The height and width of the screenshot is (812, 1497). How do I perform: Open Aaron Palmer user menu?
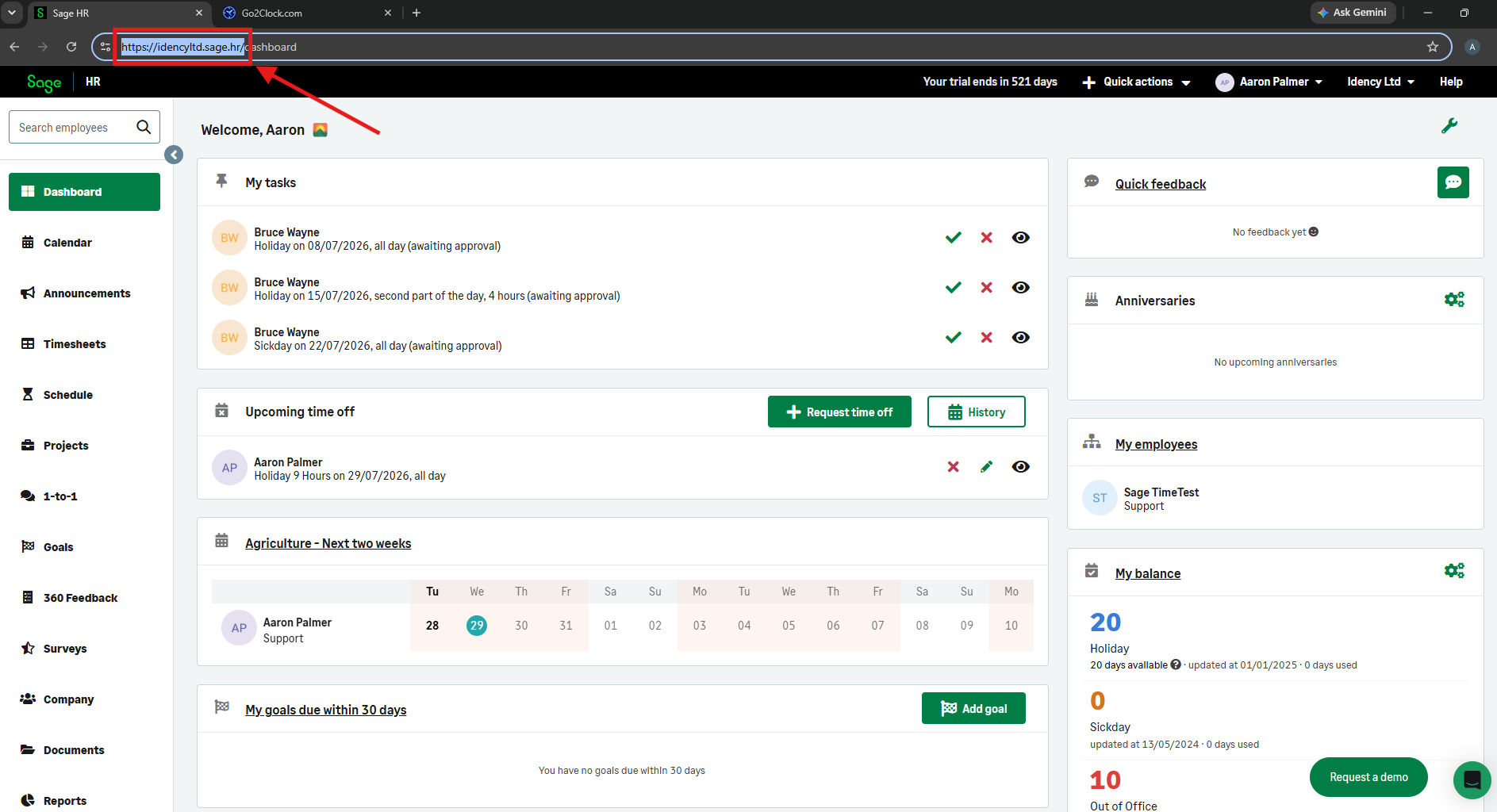(x=1269, y=82)
